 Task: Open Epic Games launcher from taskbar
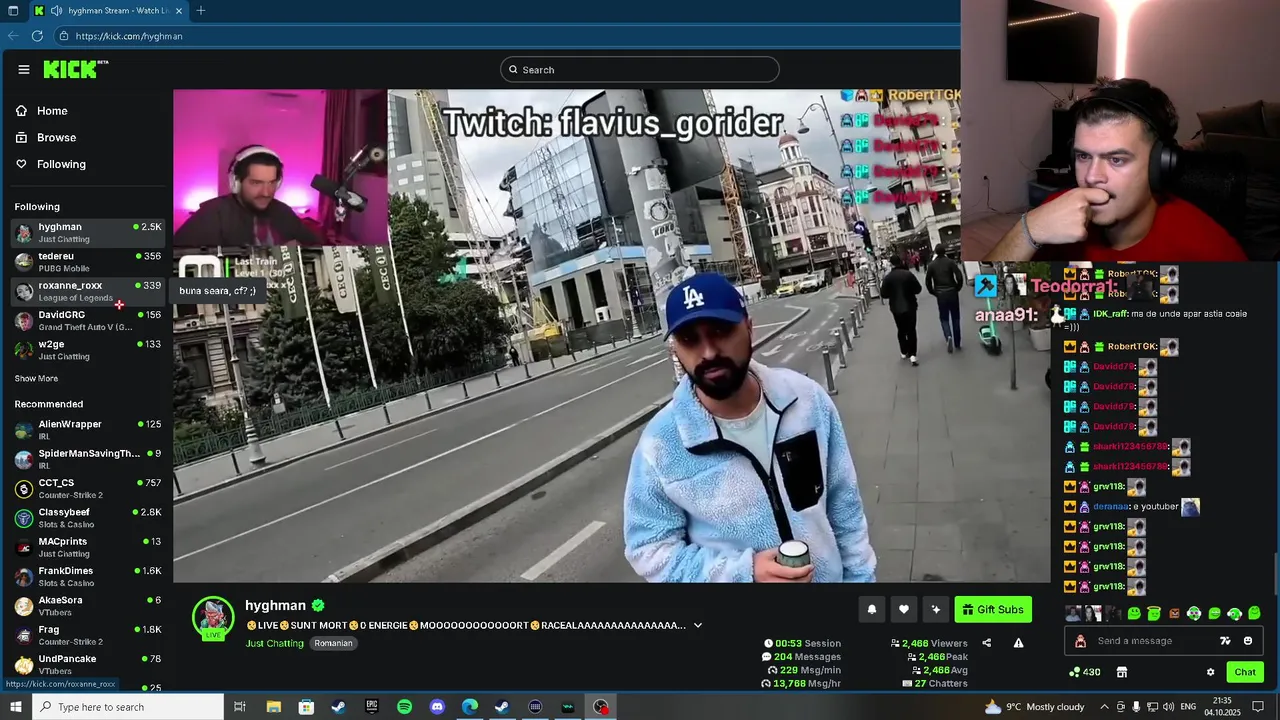point(372,707)
